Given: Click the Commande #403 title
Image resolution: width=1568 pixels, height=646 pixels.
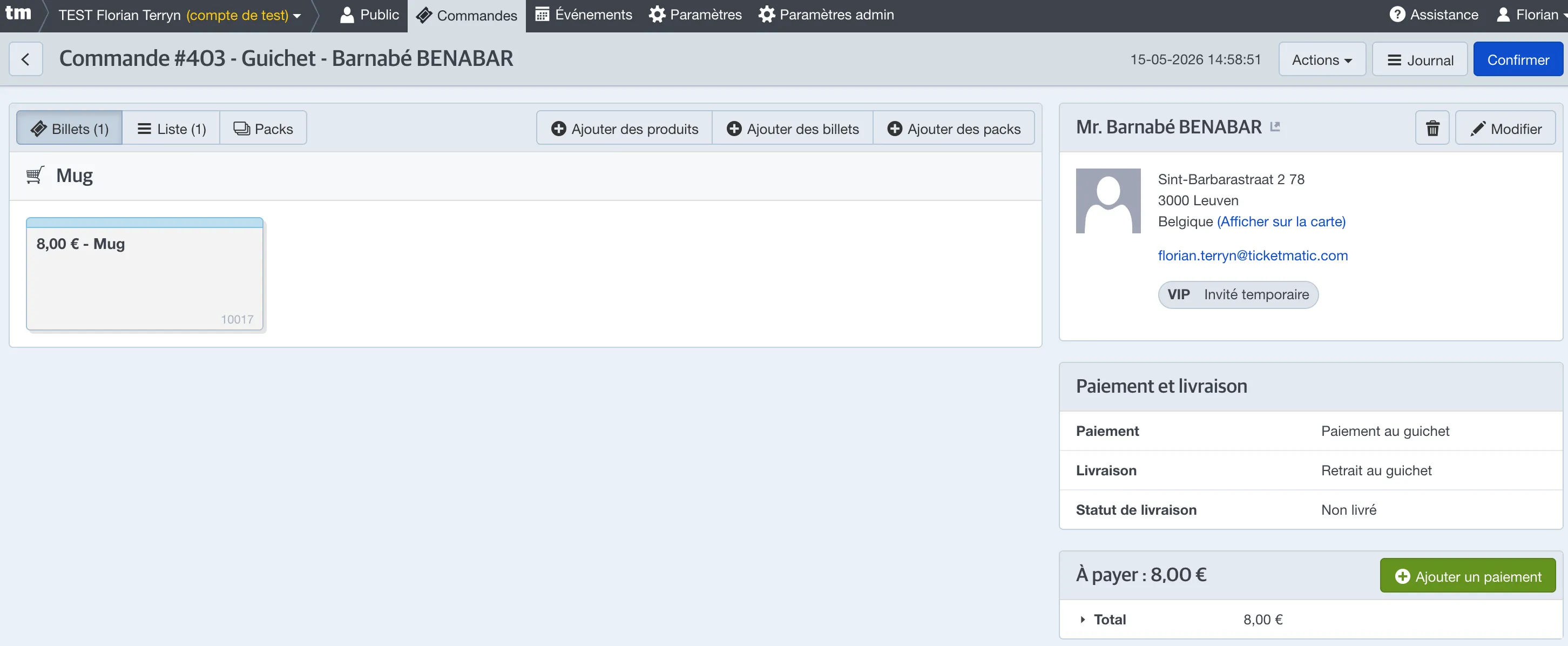Looking at the screenshot, I should 286,58.
